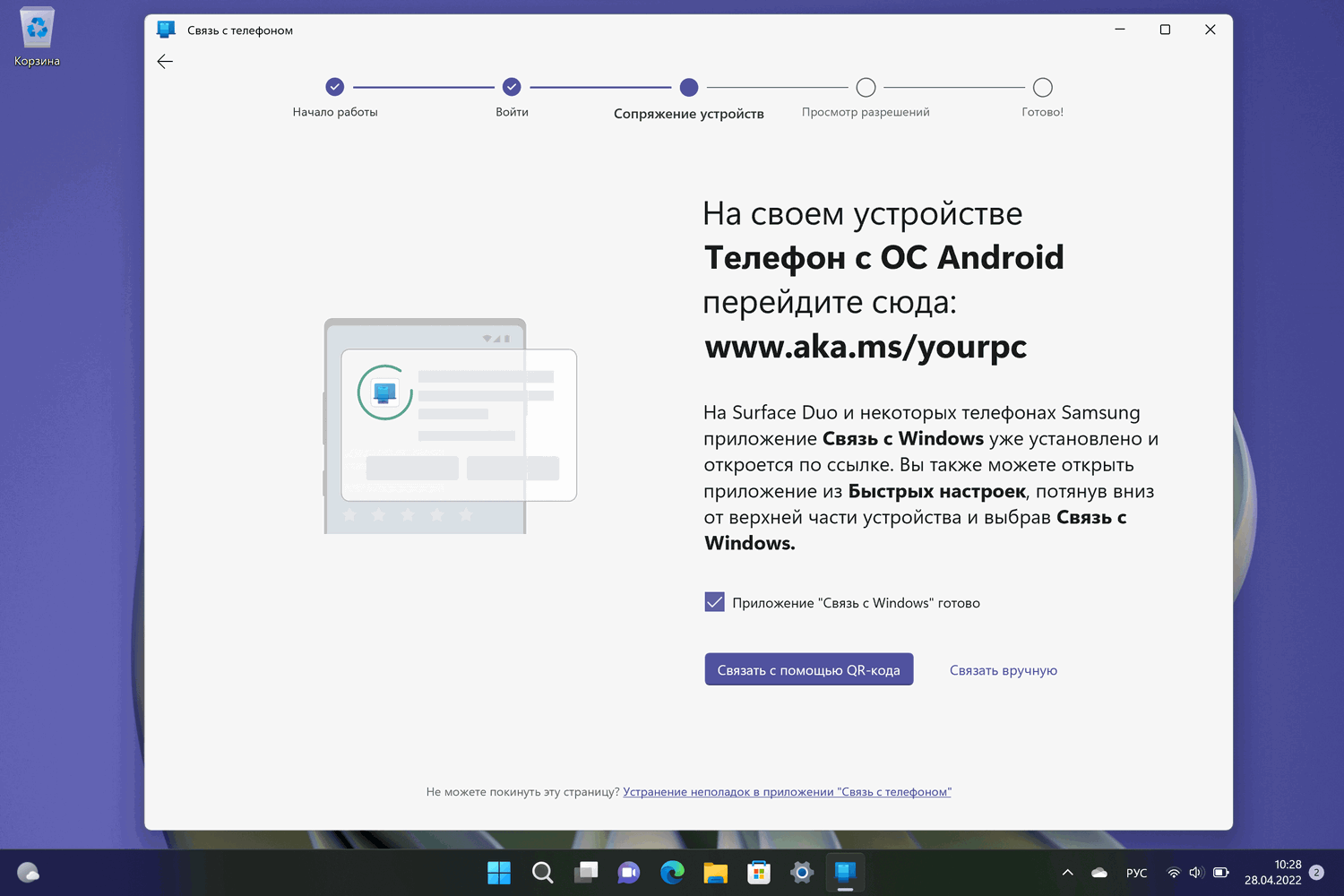Switch input language via 'РУС' indicator
1344x896 pixels.
(x=1136, y=873)
